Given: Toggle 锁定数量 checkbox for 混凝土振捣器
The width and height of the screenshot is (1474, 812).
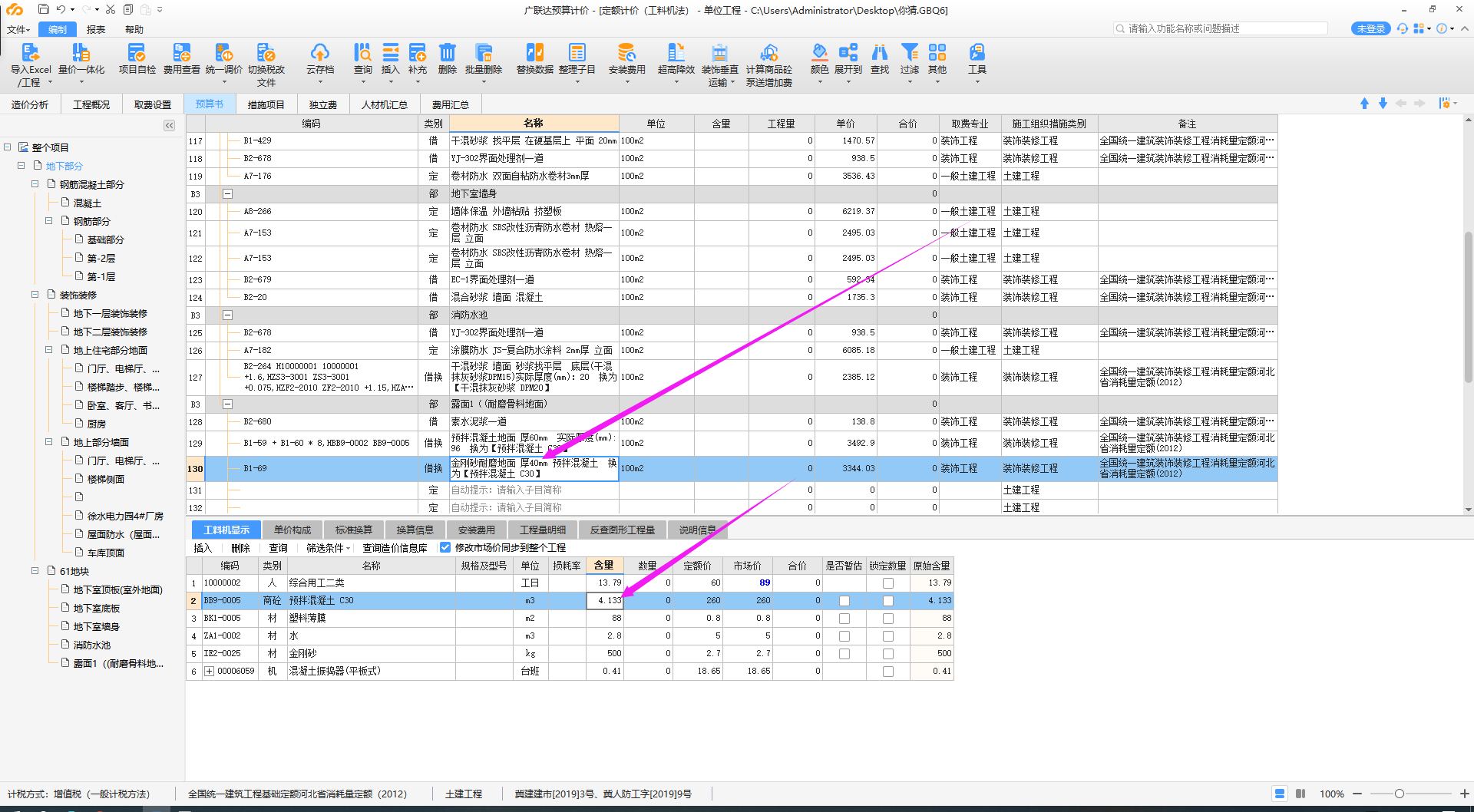Looking at the screenshot, I should tap(888, 672).
